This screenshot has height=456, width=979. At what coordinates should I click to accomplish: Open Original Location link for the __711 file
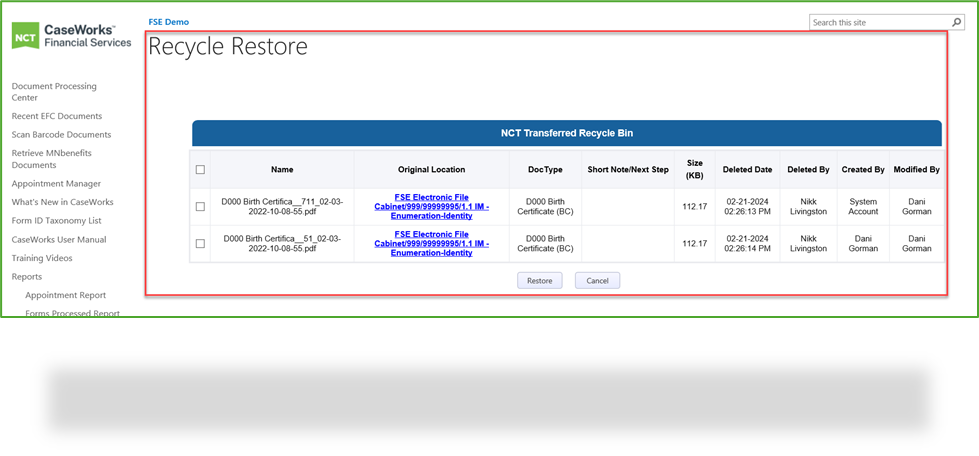[431, 207]
